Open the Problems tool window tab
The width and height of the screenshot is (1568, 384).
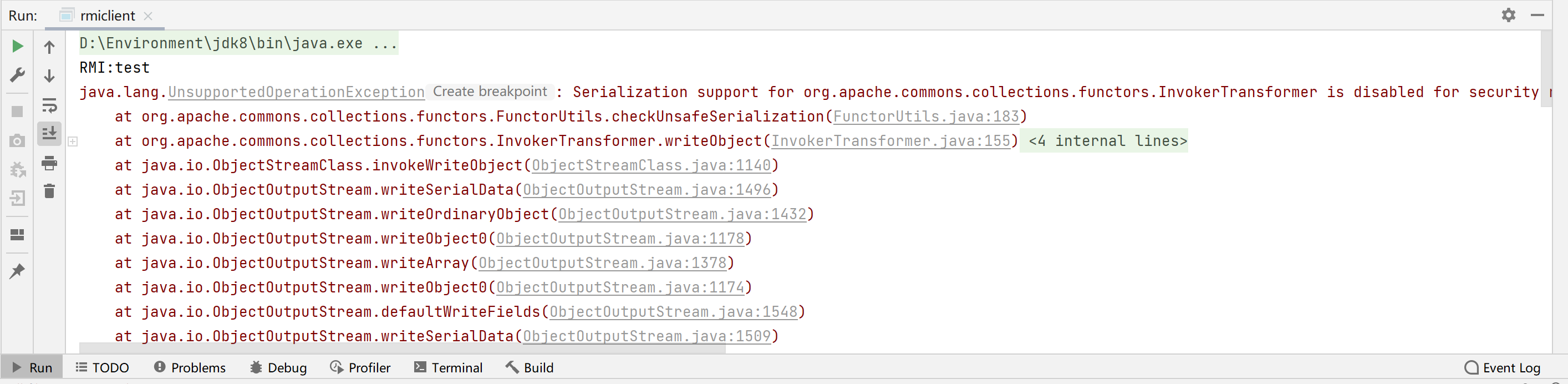click(x=189, y=367)
